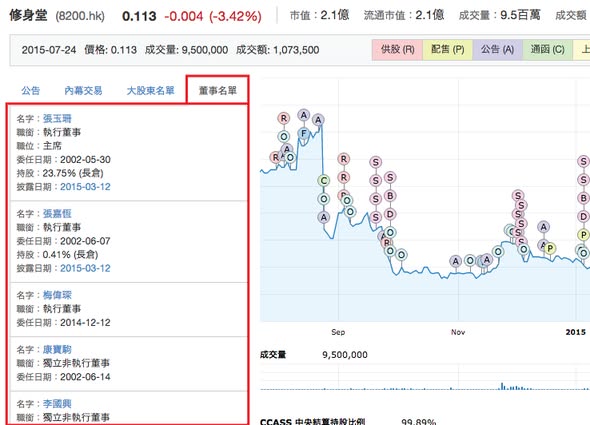This screenshot has height=425, width=590.
Task: Click the 市值：2.1億 header value
Action: 319,15
